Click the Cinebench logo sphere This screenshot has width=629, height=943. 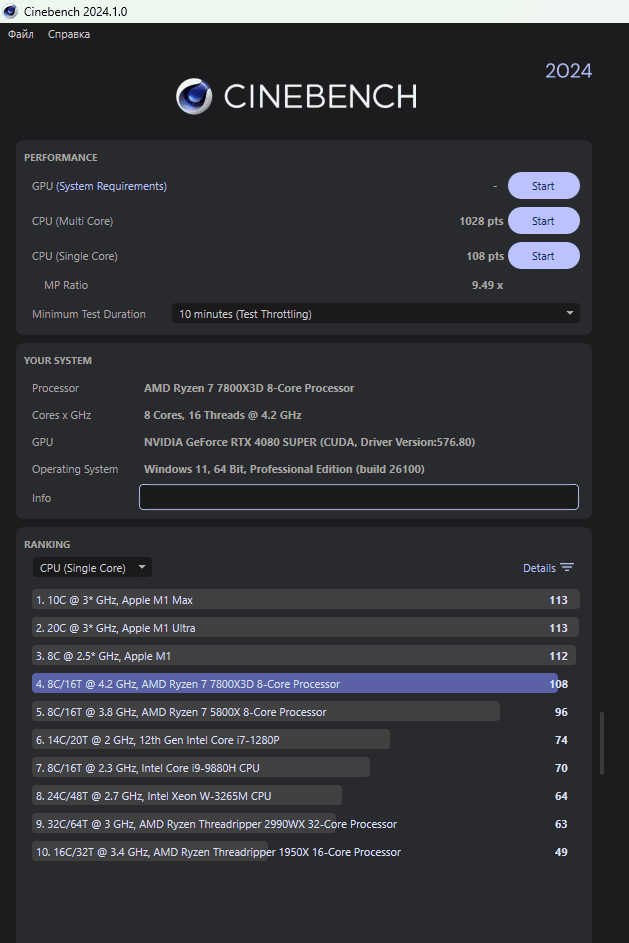pos(194,96)
